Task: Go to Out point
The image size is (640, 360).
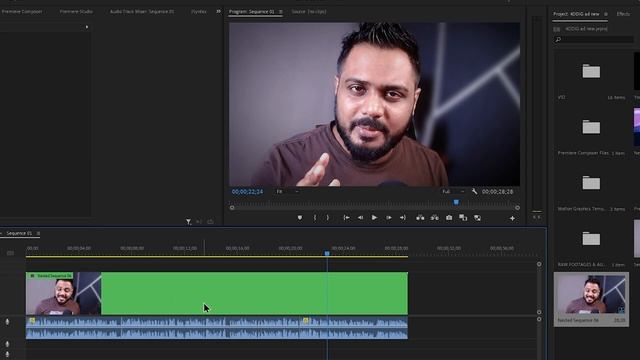Action: [x=403, y=218]
